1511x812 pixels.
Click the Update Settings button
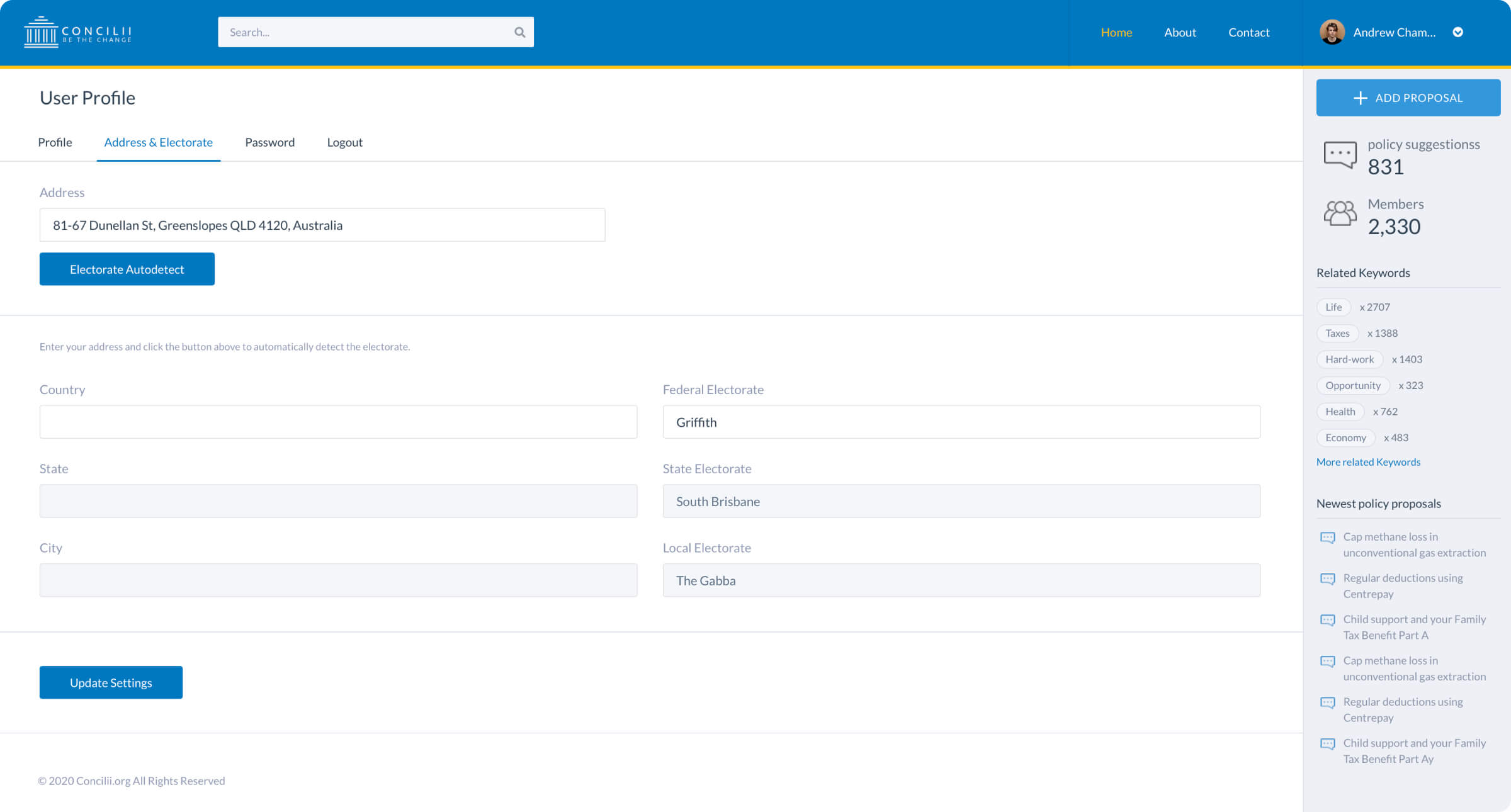click(x=111, y=682)
